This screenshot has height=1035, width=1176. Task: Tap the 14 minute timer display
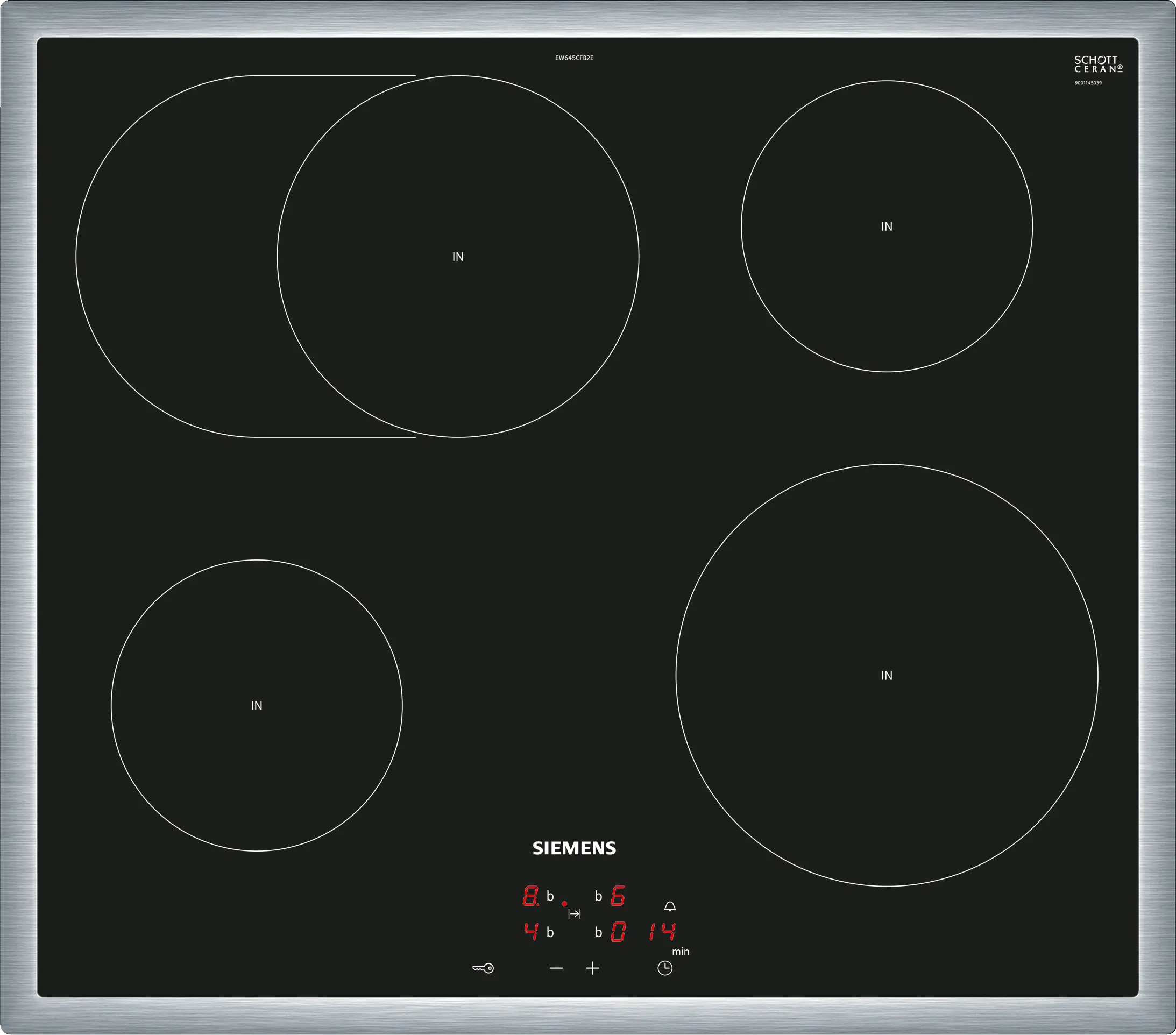[x=662, y=931]
